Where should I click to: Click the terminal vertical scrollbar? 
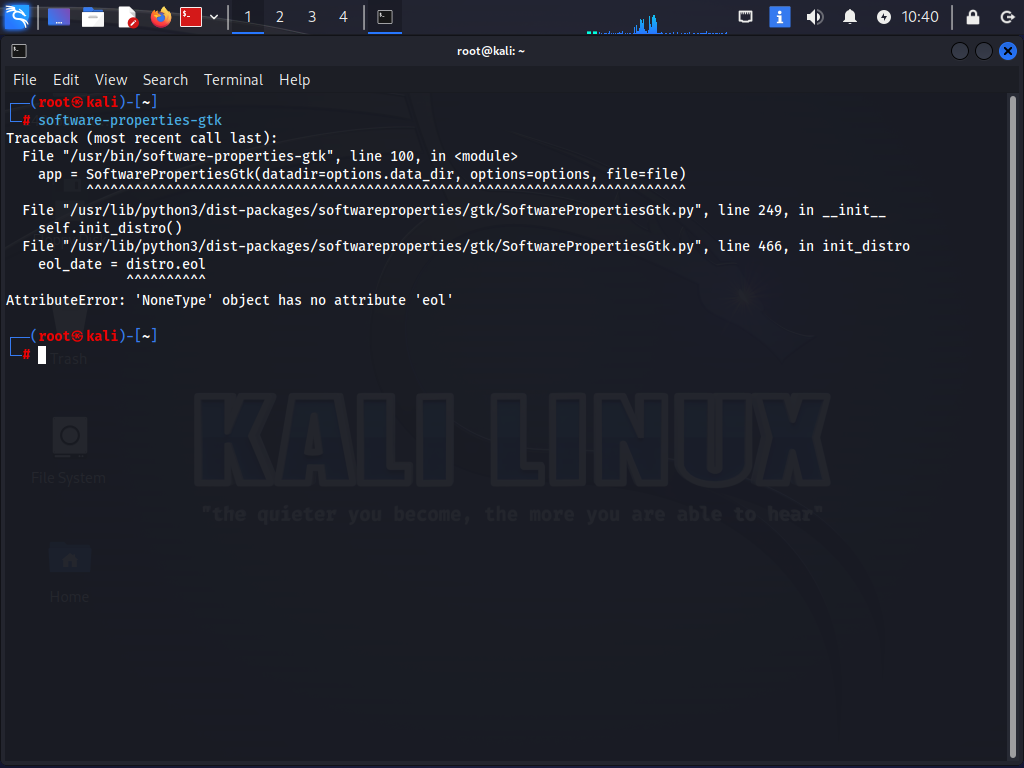pyautogui.click(x=1013, y=426)
